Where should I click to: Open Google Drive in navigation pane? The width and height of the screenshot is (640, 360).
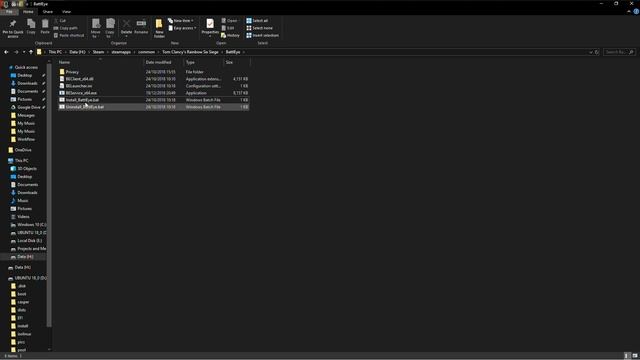[x=29, y=107]
